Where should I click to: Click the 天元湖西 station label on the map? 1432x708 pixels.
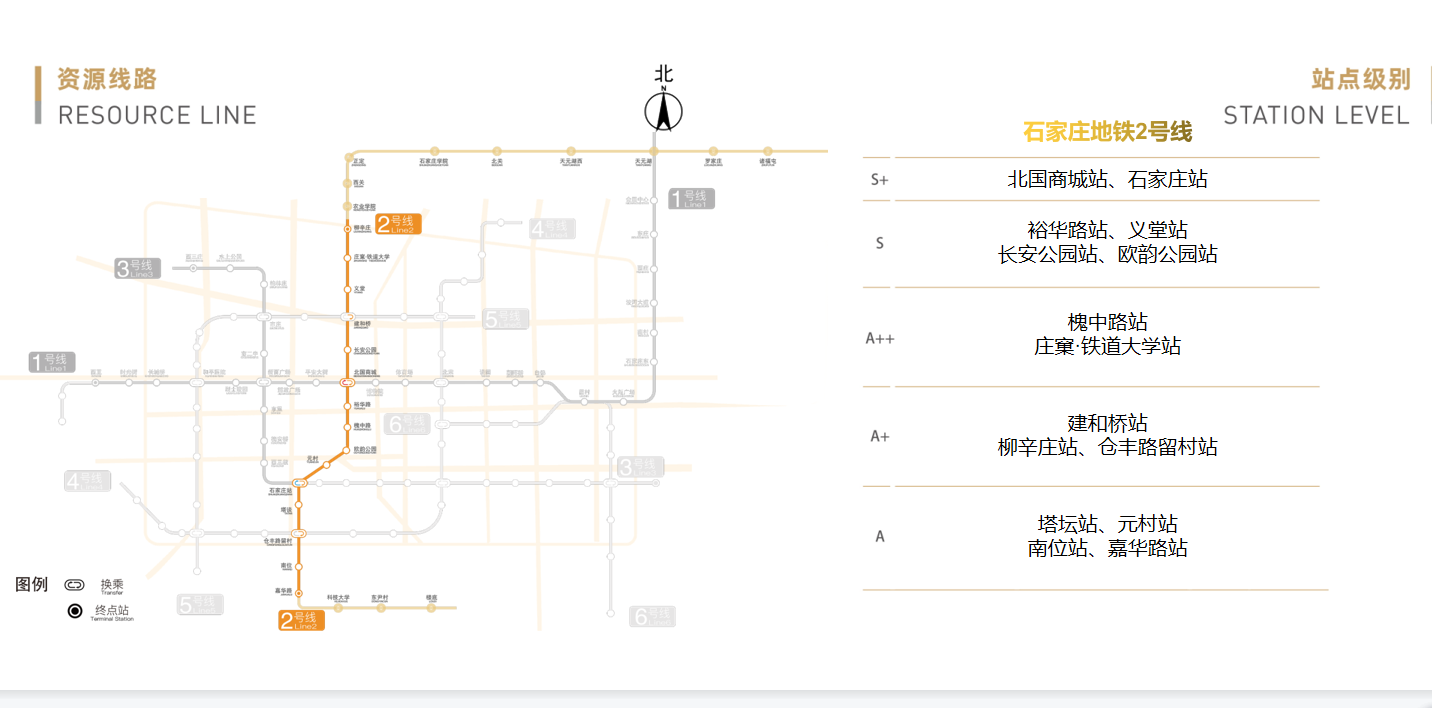pyautogui.click(x=571, y=161)
